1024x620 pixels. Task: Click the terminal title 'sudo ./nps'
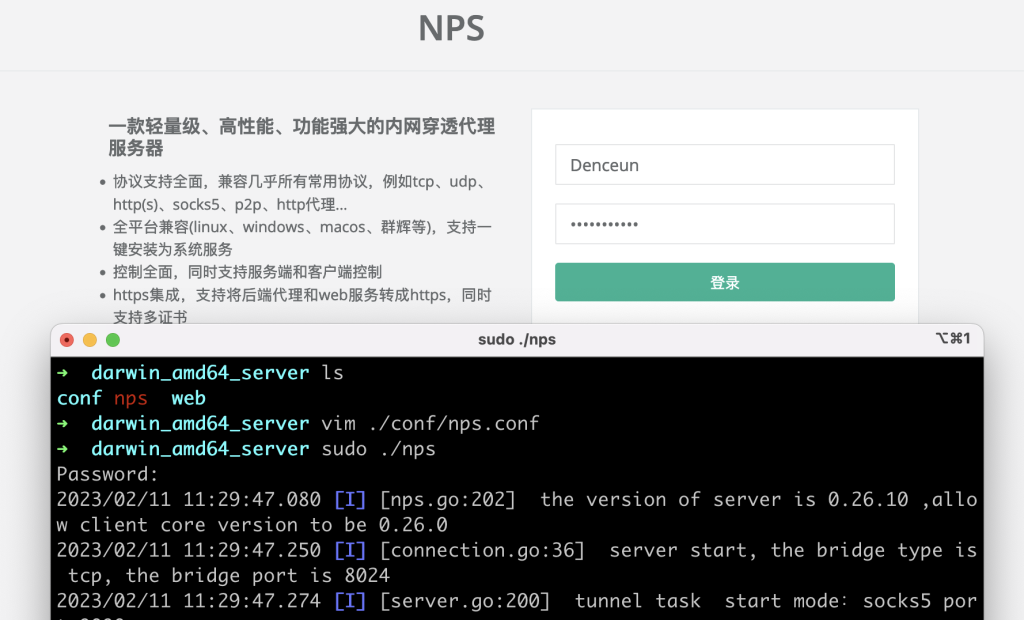517,340
